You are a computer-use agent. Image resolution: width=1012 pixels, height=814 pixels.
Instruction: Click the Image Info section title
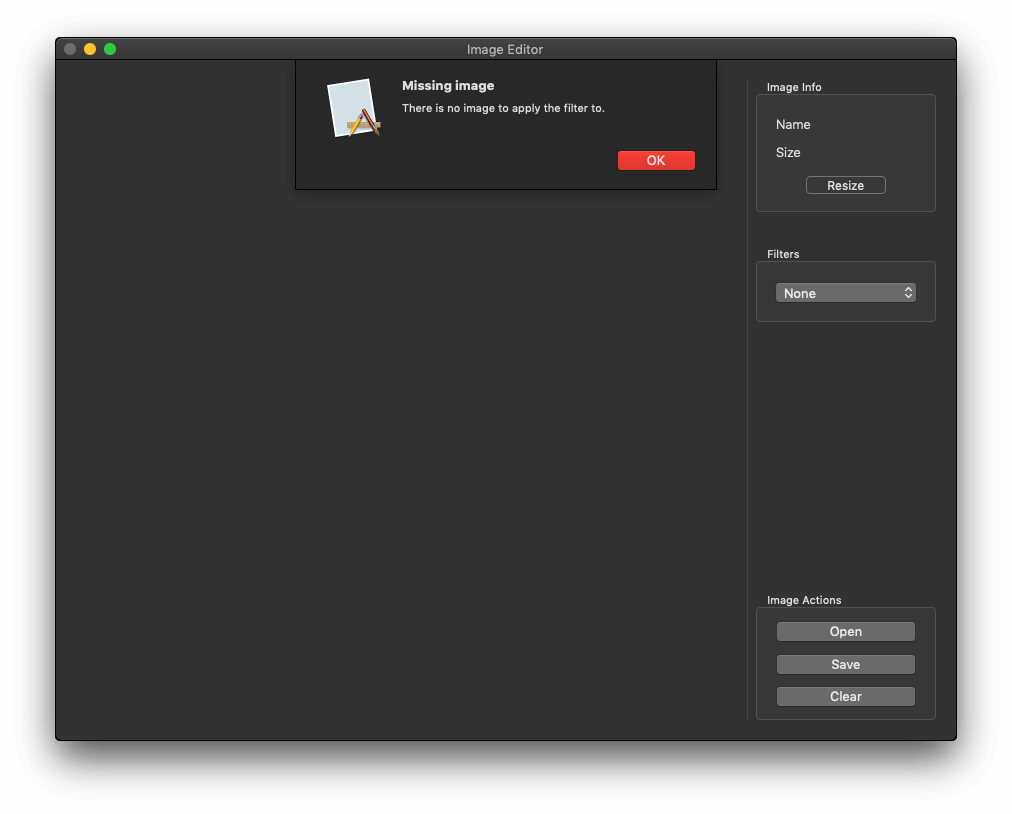click(794, 88)
